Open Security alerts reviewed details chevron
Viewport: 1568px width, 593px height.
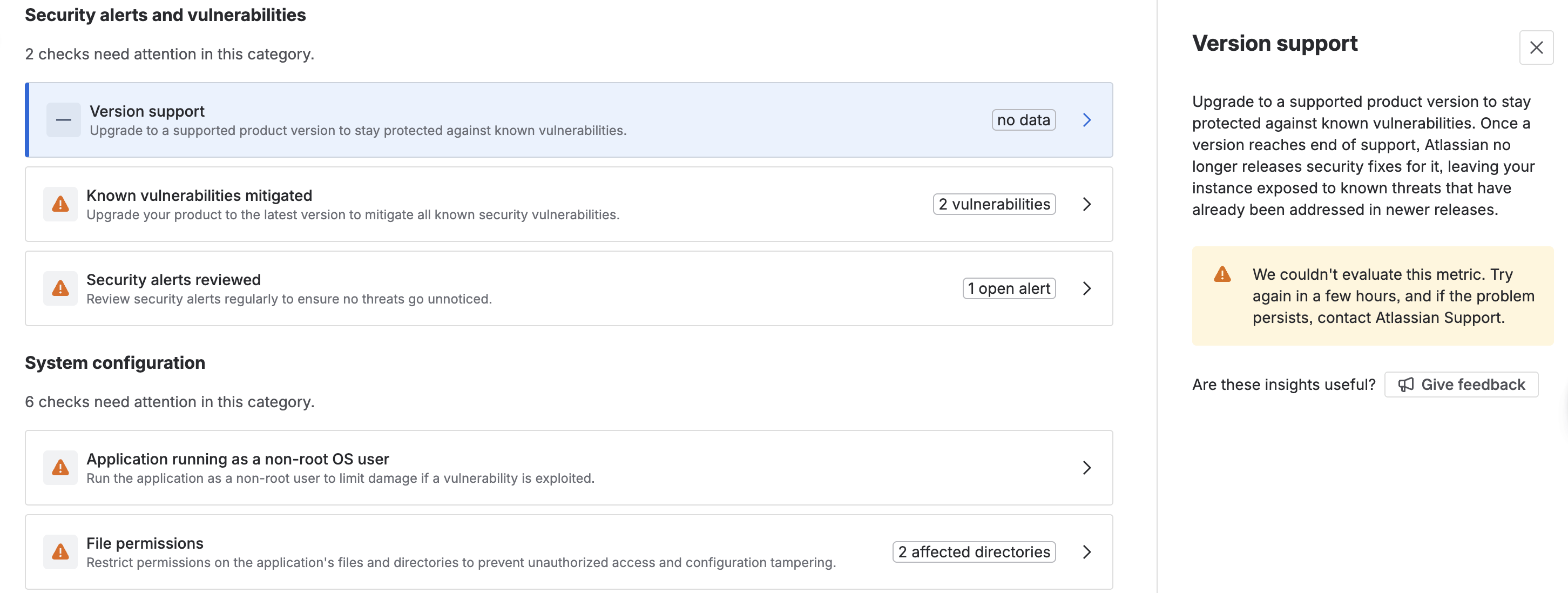click(1086, 288)
